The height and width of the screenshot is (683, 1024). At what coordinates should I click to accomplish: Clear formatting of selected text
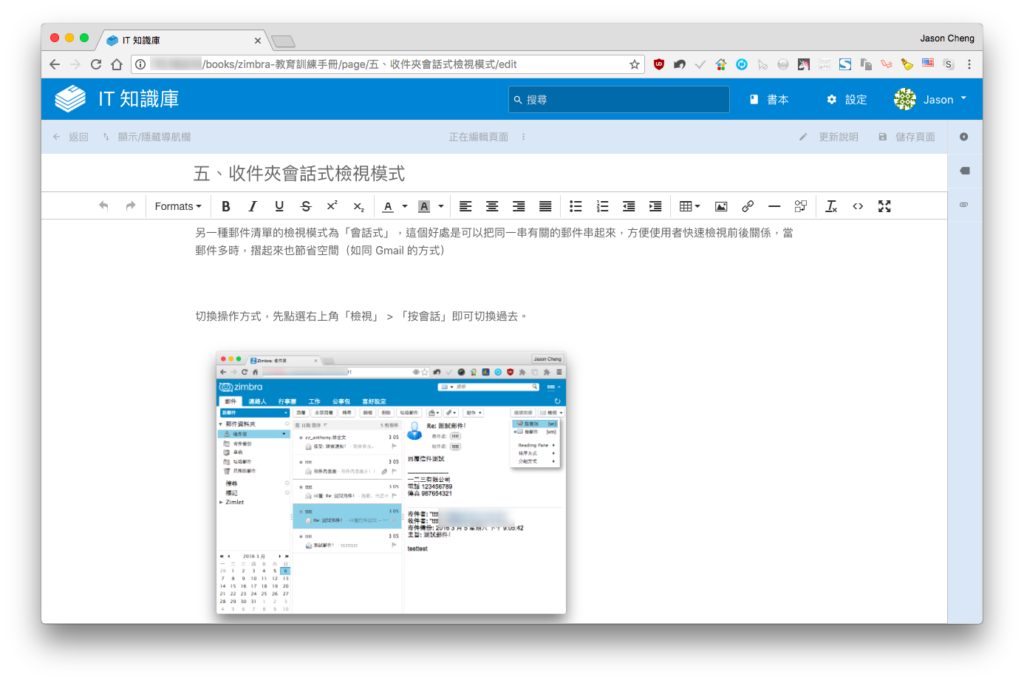(831, 206)
